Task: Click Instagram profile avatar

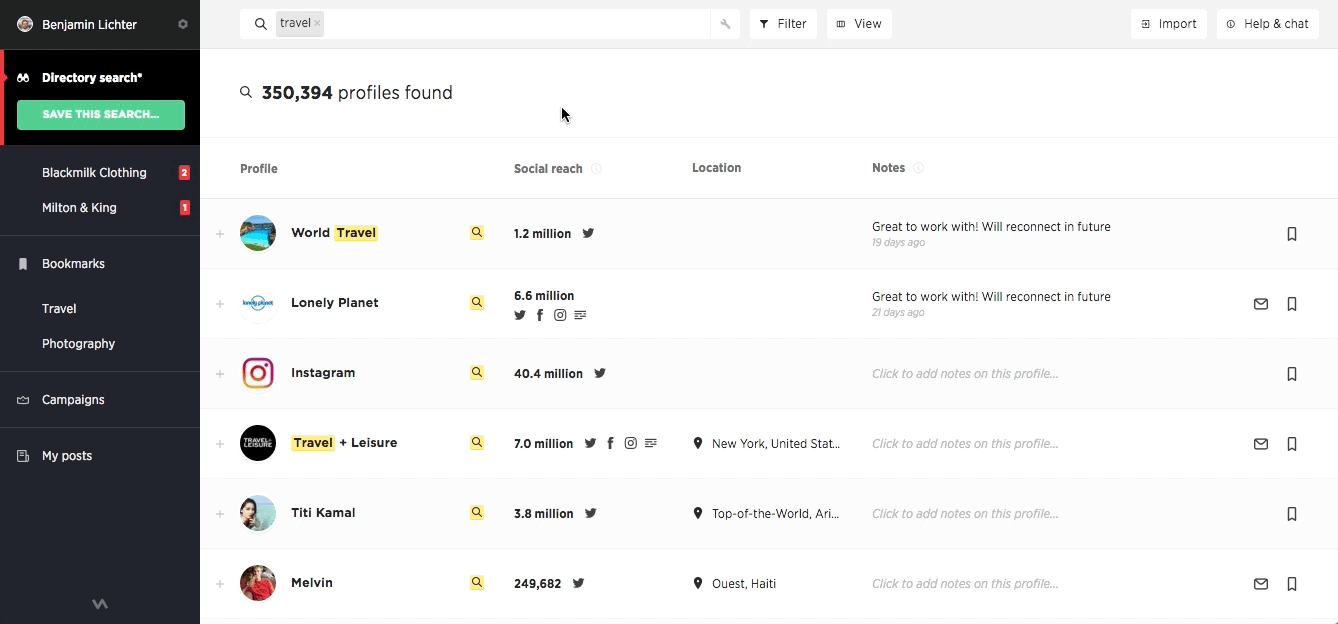Action: point(258,373)
